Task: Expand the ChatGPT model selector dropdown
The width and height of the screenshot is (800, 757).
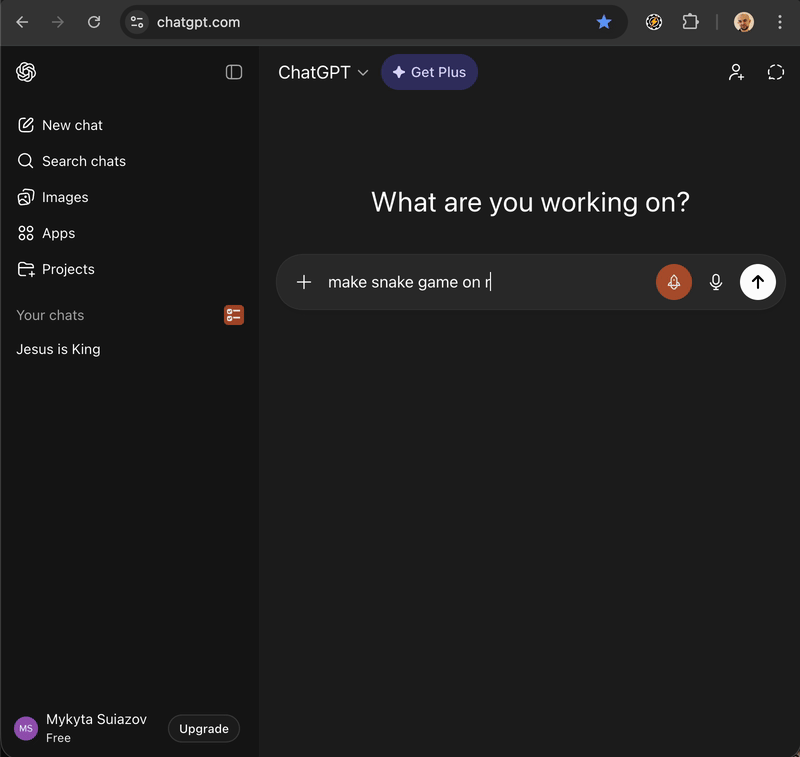Action: [324, 72]
